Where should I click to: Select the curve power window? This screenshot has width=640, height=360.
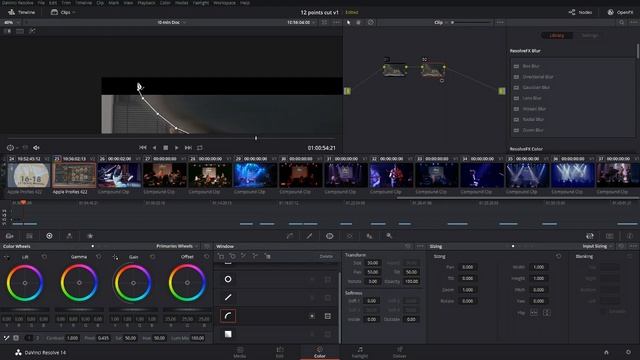point(228,316)
